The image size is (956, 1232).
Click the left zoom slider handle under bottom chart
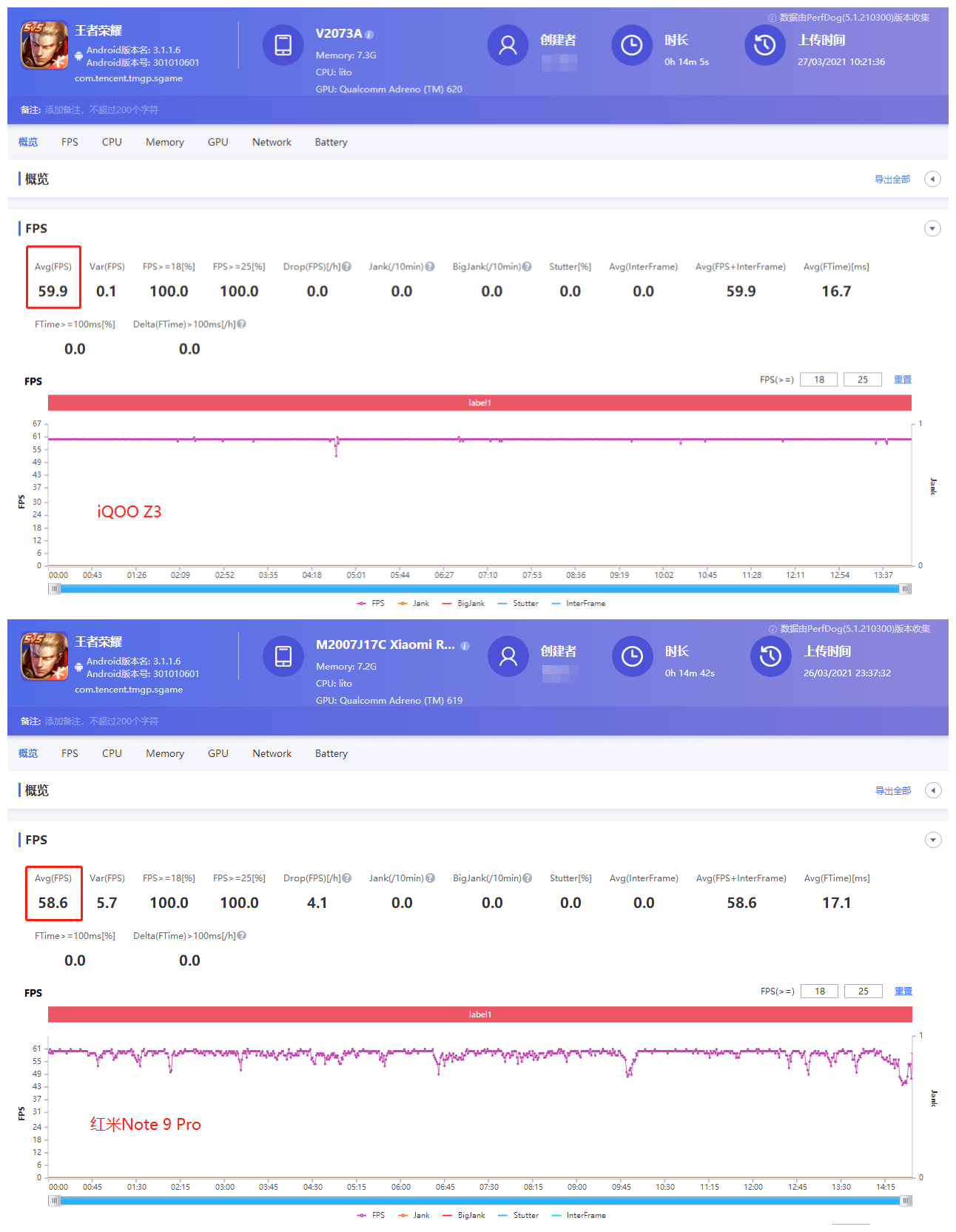click(x=54, y=1201)
